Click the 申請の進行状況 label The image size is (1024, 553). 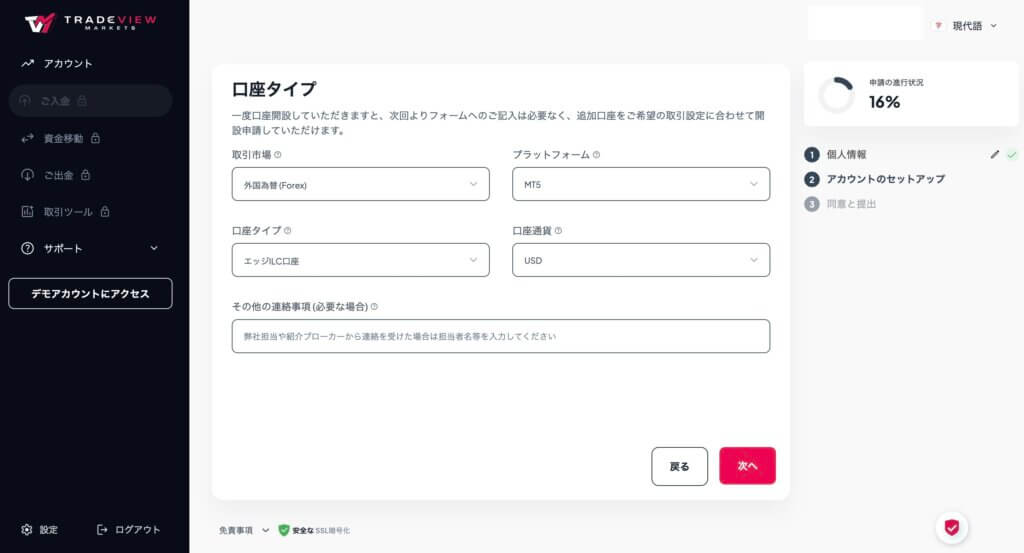click(896, 82)
